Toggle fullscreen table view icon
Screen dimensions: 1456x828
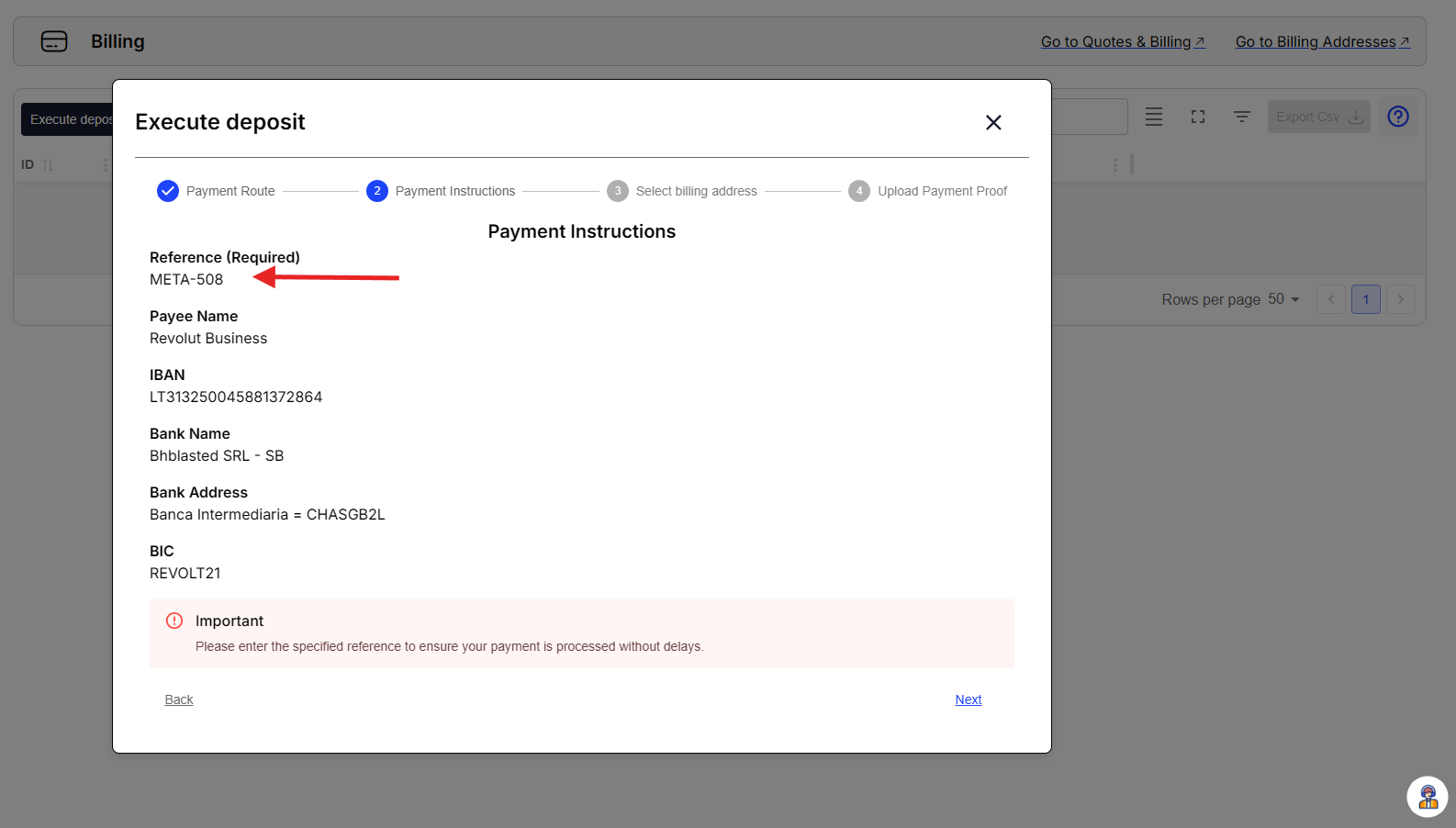pyautogui.click(x=1198, y=117)
